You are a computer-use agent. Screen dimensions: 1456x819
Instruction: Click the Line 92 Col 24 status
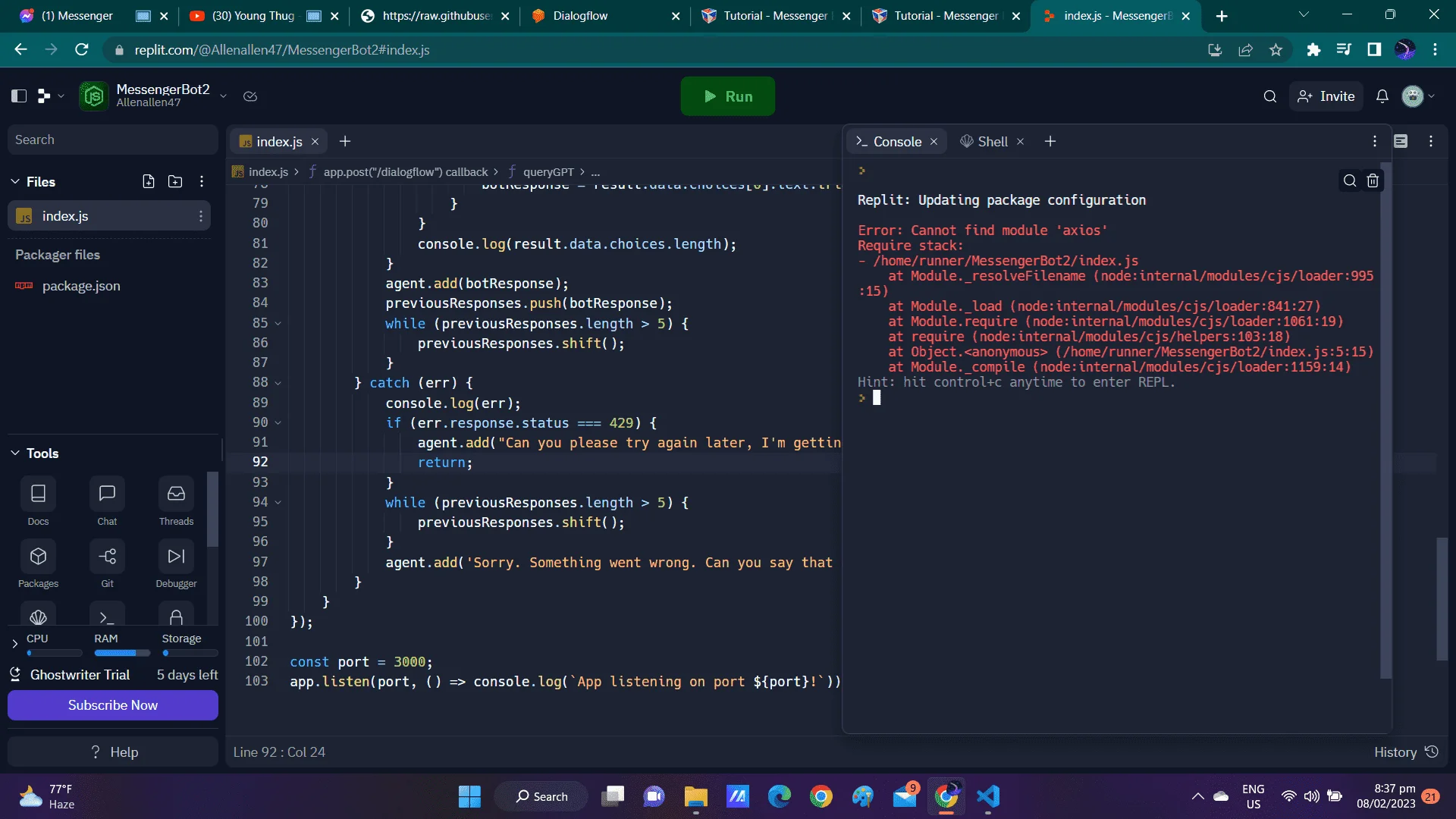279,752
